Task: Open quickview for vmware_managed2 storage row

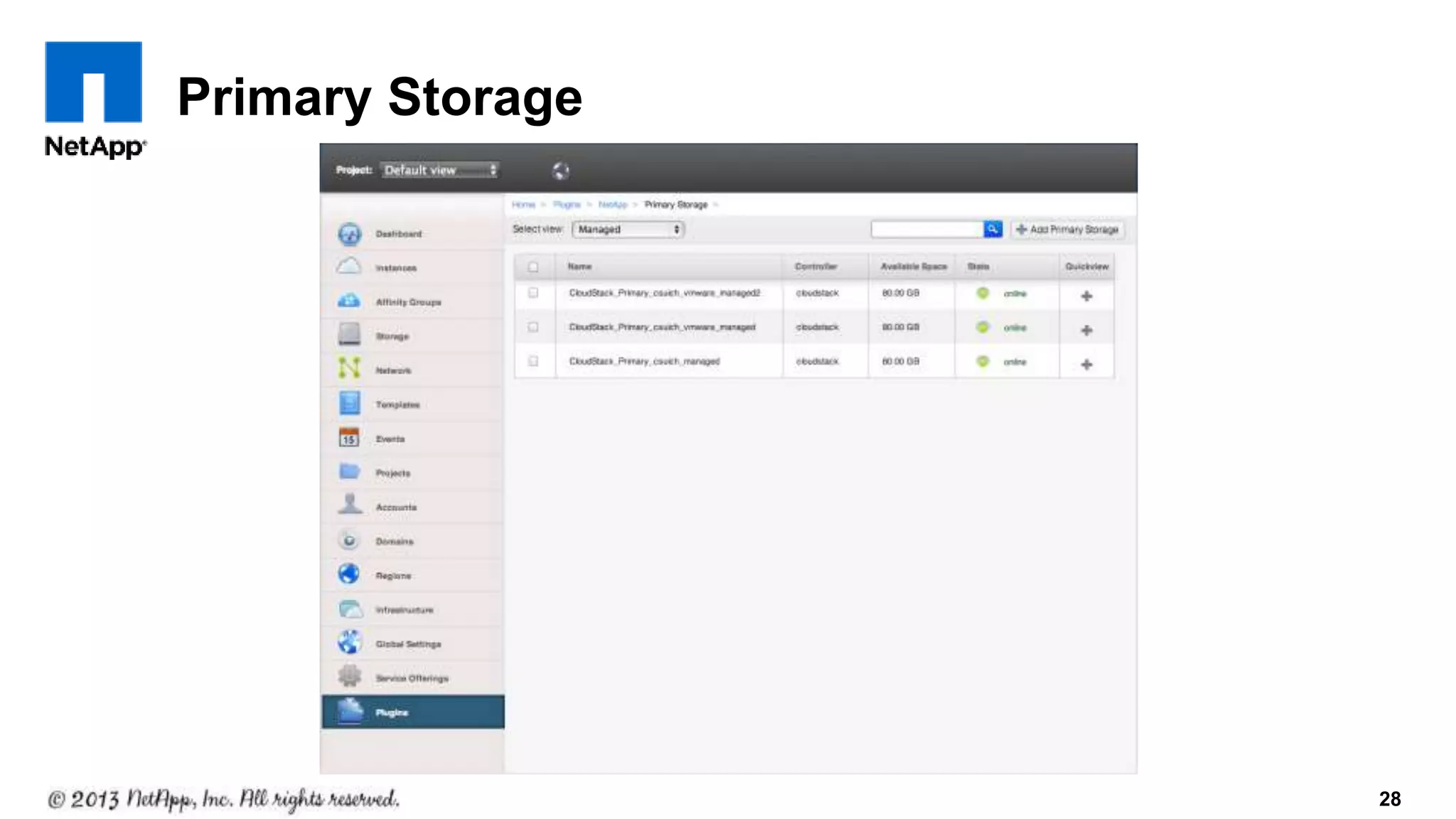Action: click(1086, 296)
